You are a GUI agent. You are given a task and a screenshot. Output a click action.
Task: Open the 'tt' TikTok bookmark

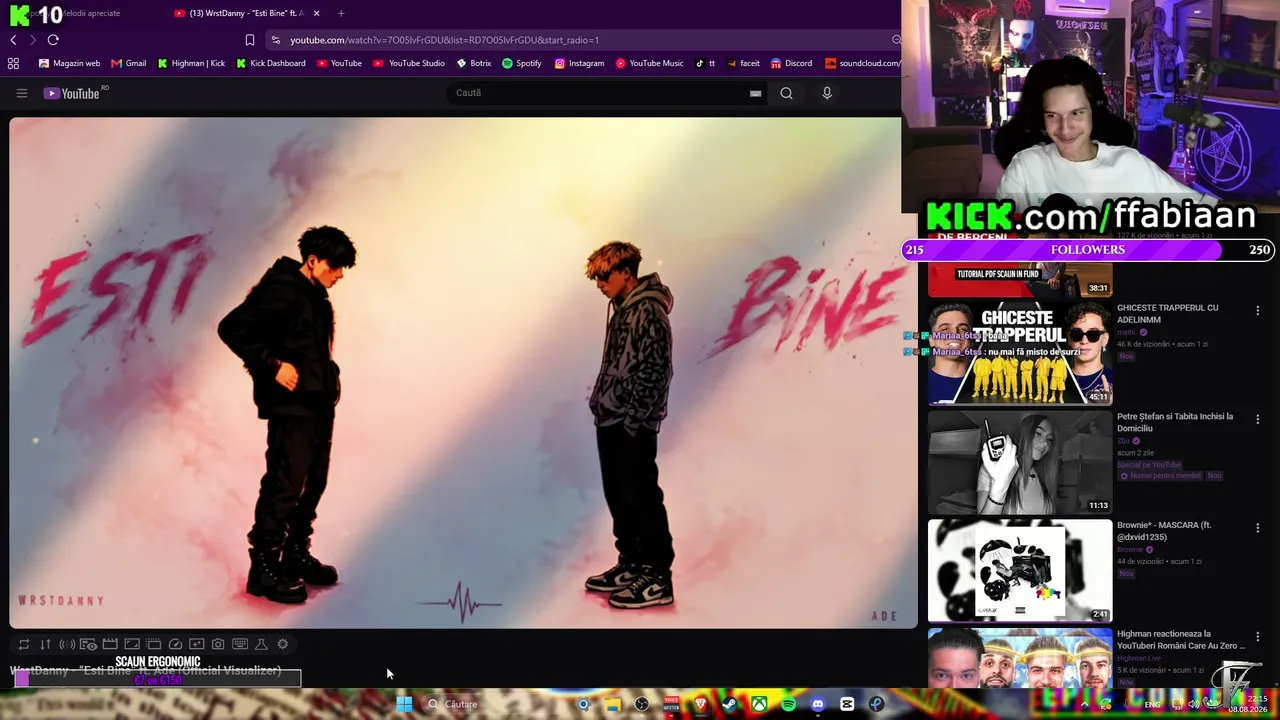[705, 63]
